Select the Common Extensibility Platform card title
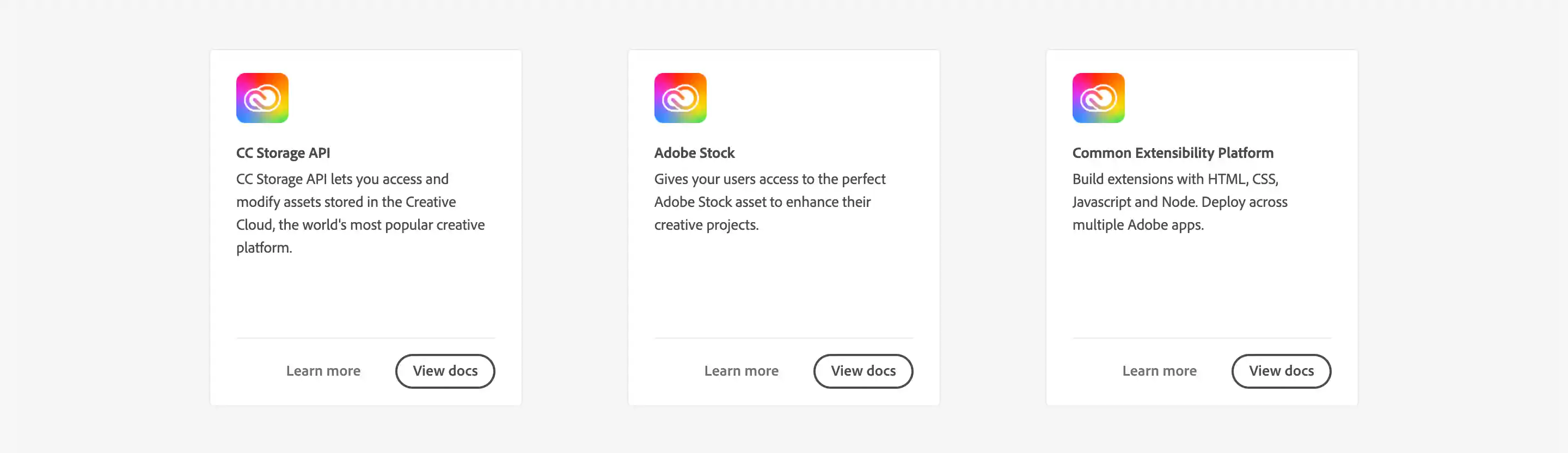This screenshot has width=1568, height=453. (1173, 153)
